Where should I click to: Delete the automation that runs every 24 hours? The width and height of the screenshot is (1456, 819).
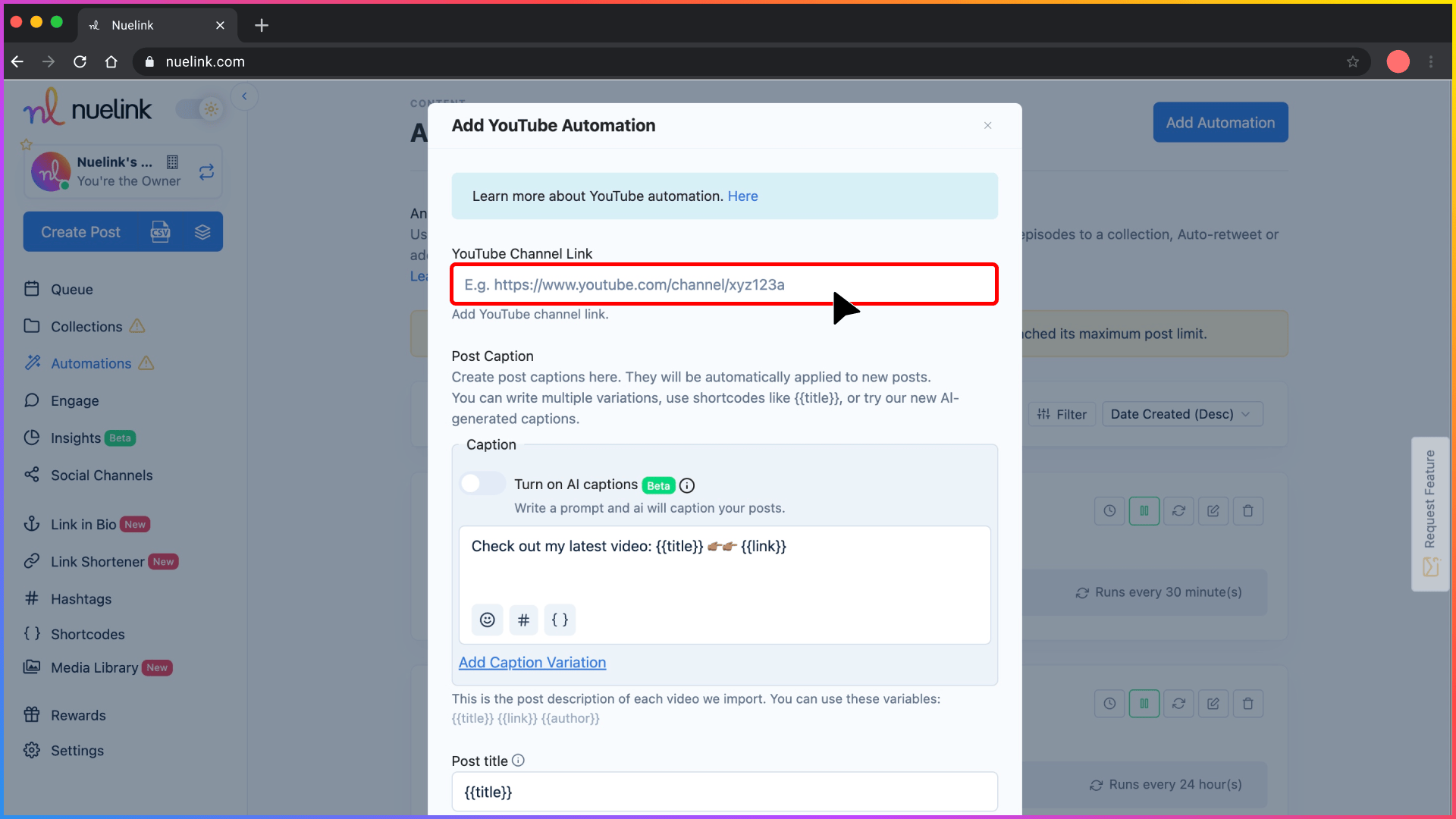coord(1248,704)
